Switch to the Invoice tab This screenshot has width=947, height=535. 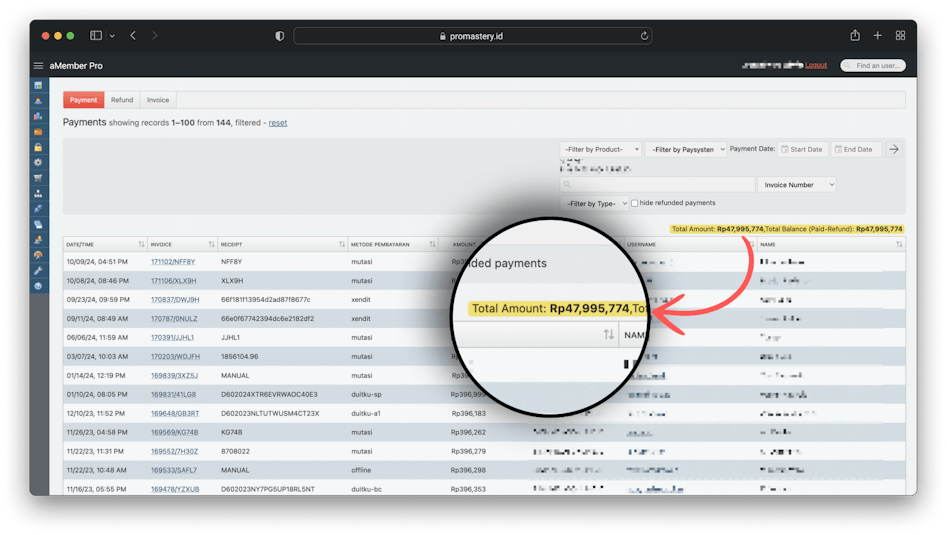[x=158, y=100]
